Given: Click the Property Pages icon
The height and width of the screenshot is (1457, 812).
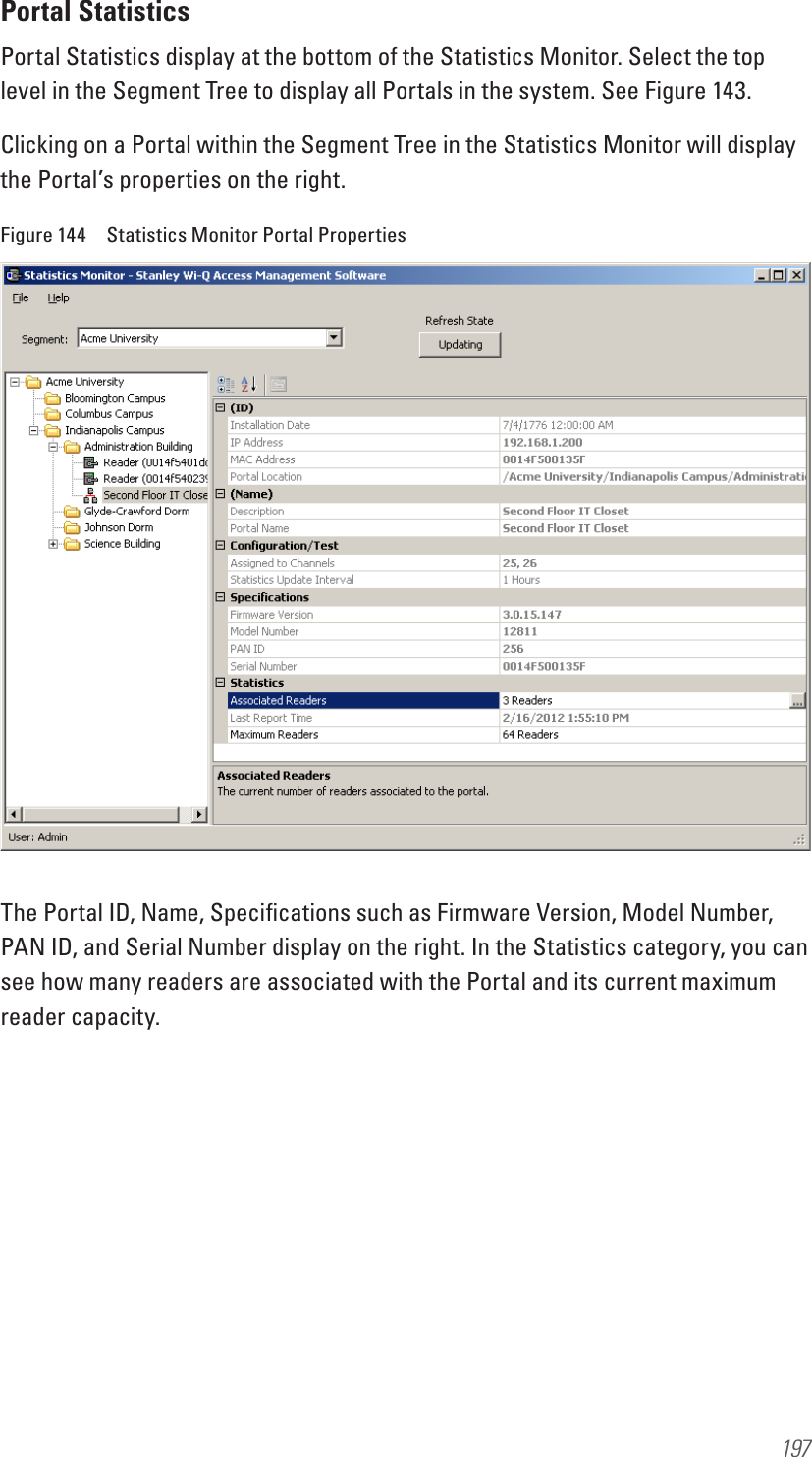Looking at the screenshot, I should point(278,384).
